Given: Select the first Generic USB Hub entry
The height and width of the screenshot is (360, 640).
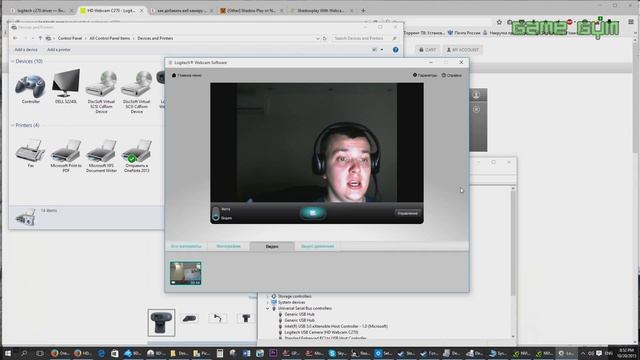Looking at the screenshot, I should click(x=296, y=314).
